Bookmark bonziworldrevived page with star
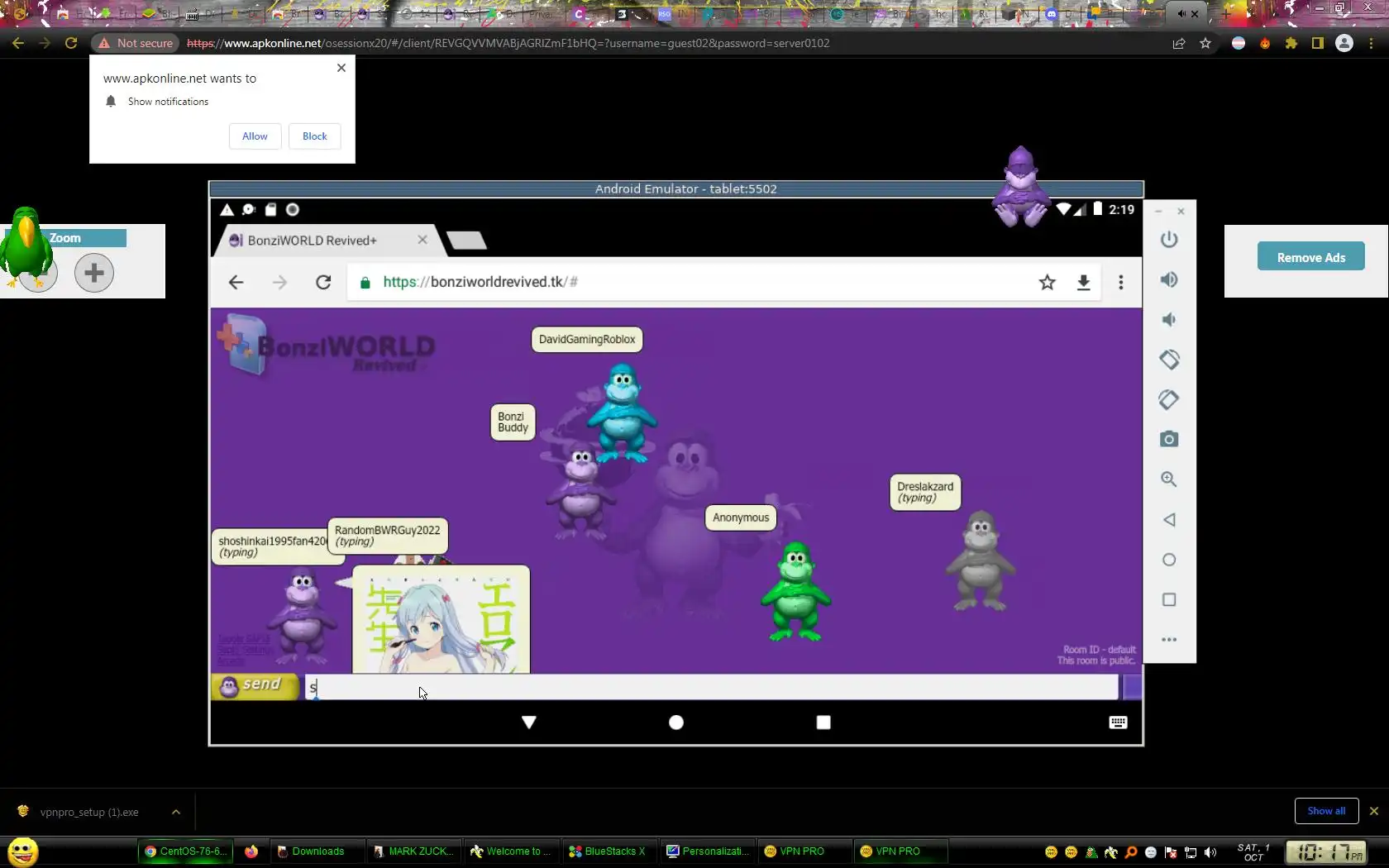This screenshot has width=1389, height=868. [x=1047, y=283]
